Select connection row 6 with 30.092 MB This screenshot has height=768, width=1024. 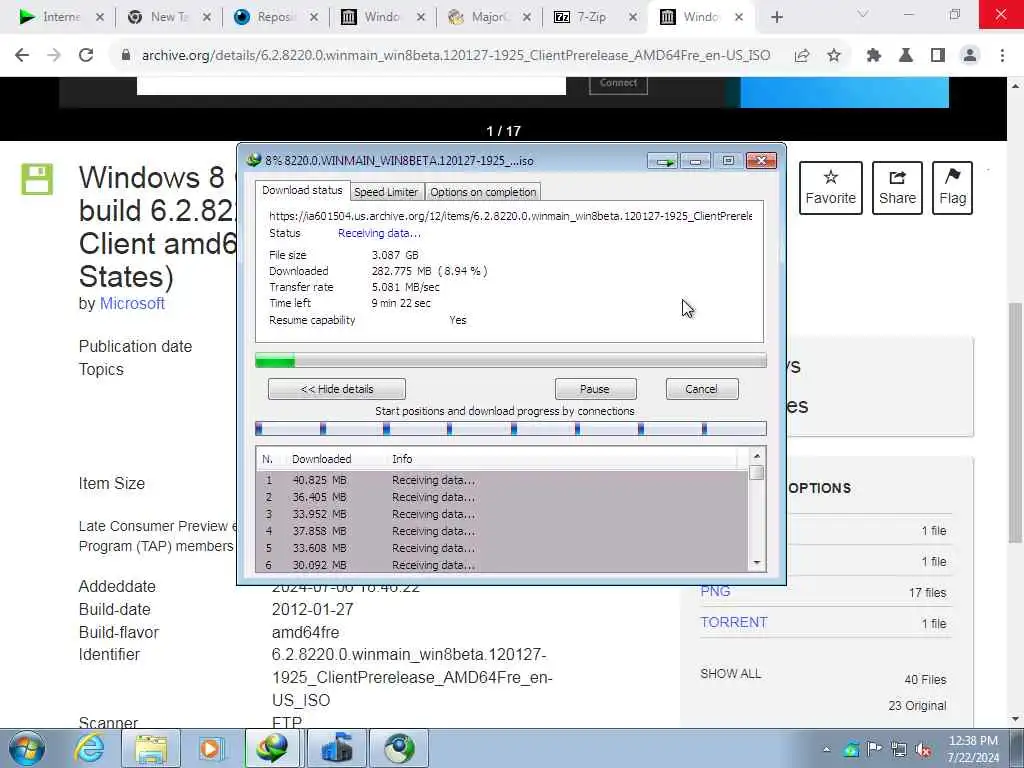502,565
